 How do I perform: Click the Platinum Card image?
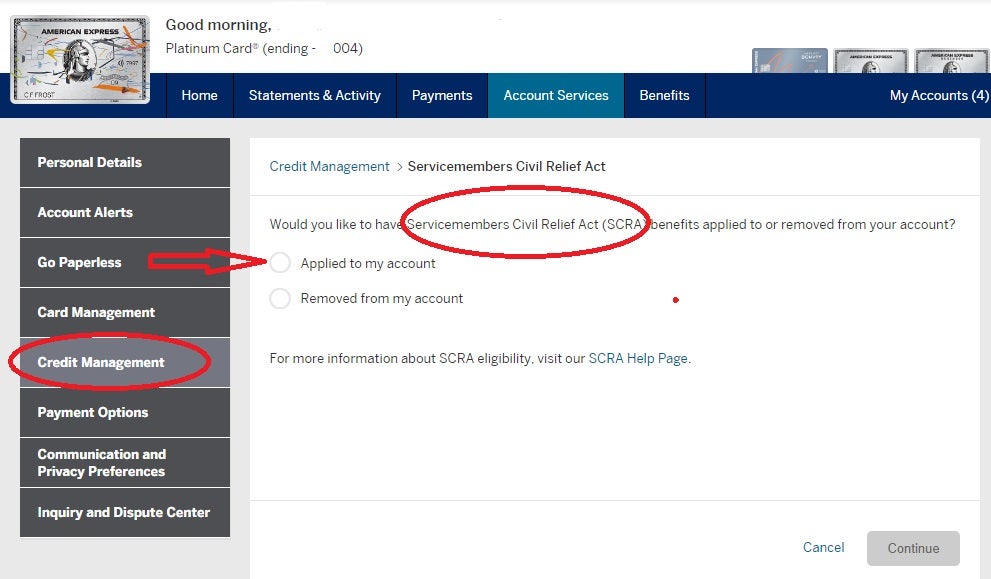pos(80,59)
